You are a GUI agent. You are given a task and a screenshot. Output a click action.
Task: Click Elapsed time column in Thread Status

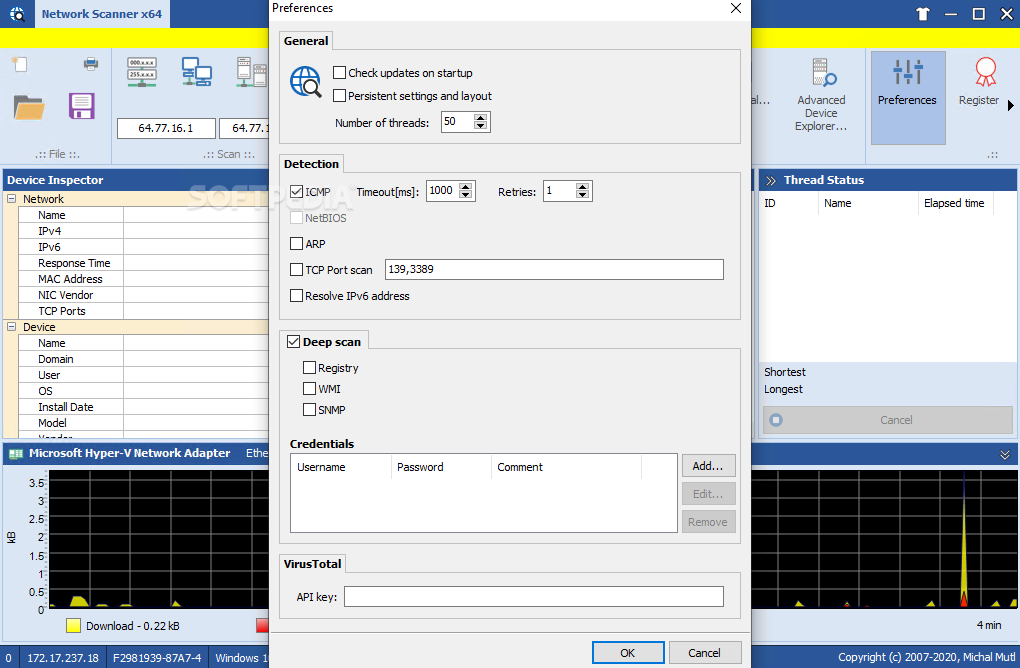(x=954, y=204)
